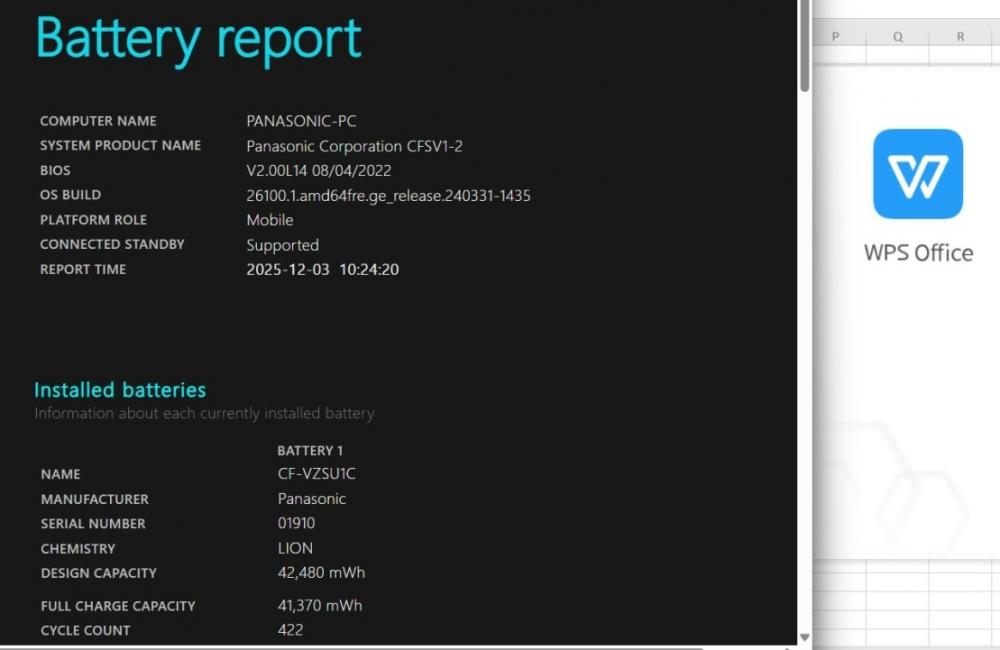Click the 'DESIGN CAPACITY' label
This screenshot has height=650, width=1000.
click(99, 573)
